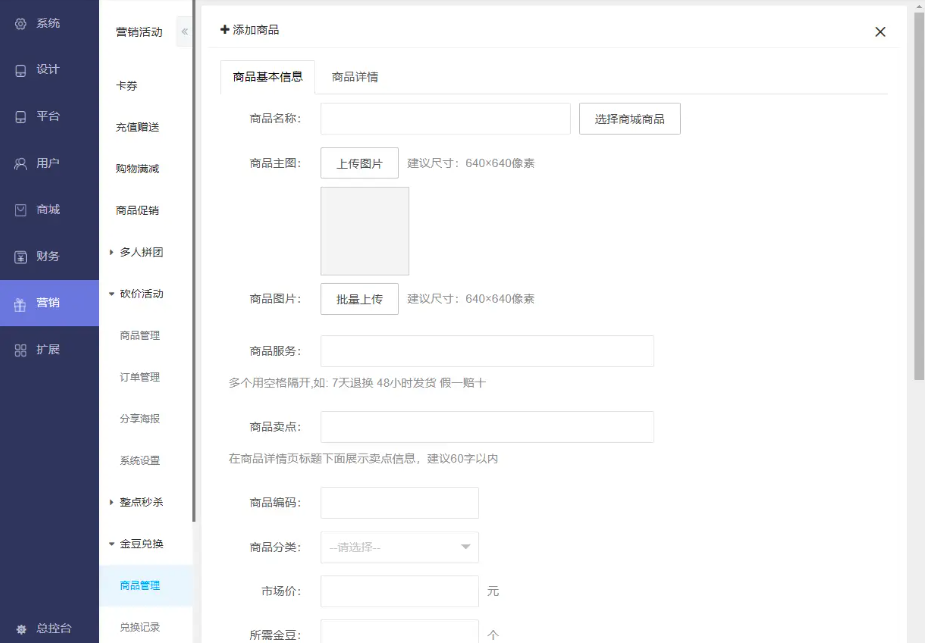
Task: Click the 设计 sidebar icon
Action: 21,70
